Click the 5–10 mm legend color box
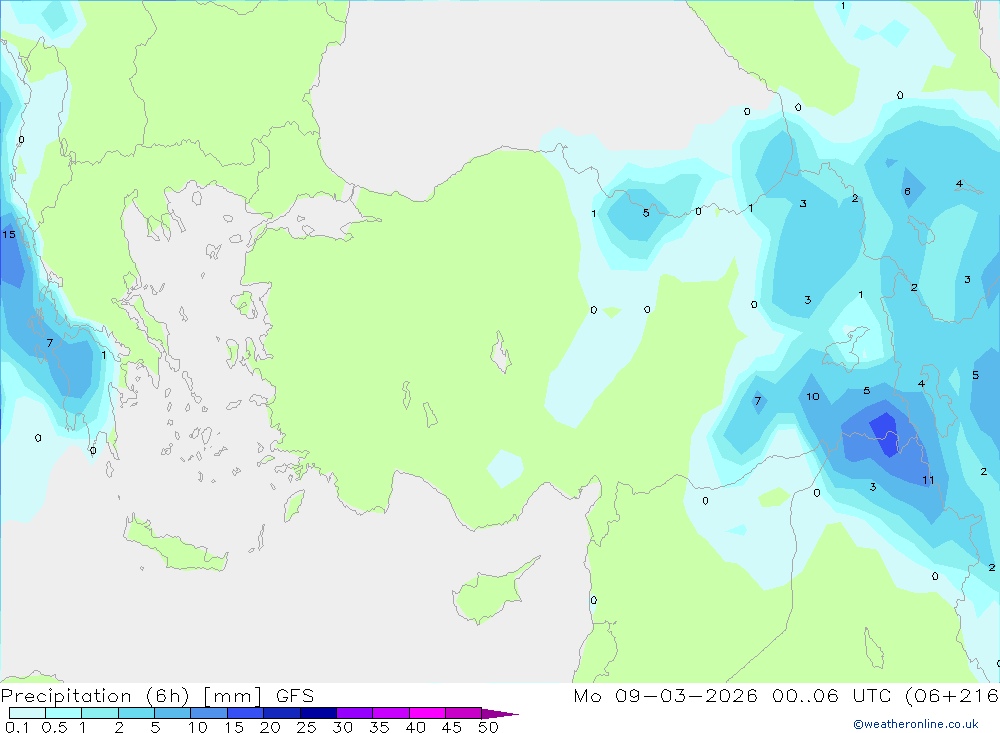The height and width of the screenshot is (733, 1000). tap(173, 713)
